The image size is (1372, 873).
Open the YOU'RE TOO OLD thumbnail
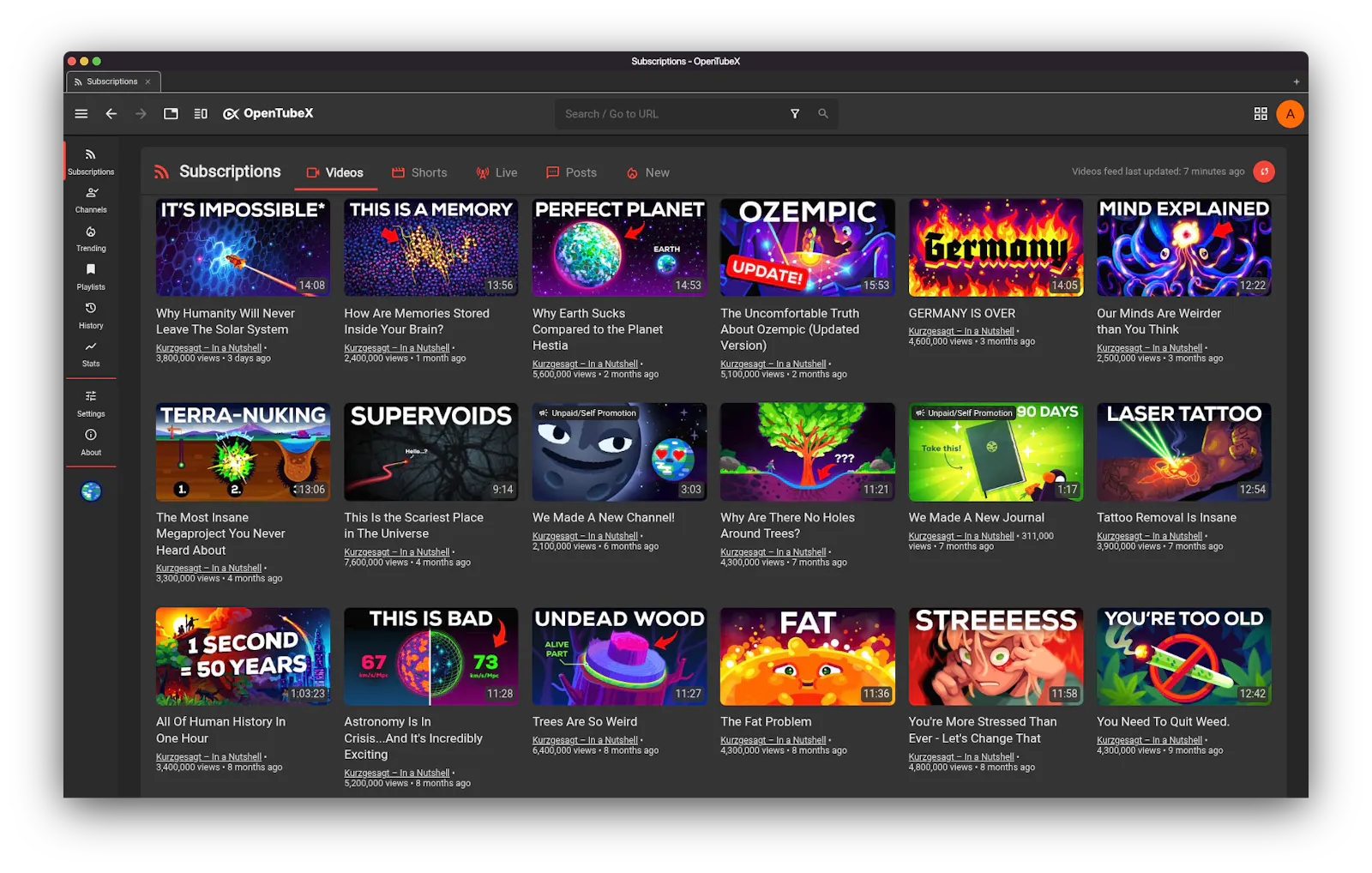click(x=1184, y=657)
